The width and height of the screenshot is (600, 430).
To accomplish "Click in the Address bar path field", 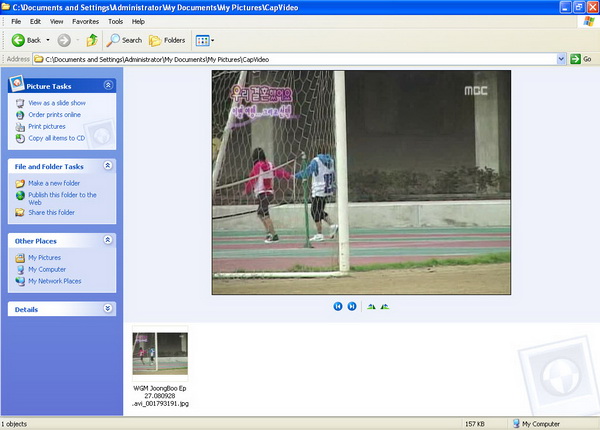I will (295, 59).
